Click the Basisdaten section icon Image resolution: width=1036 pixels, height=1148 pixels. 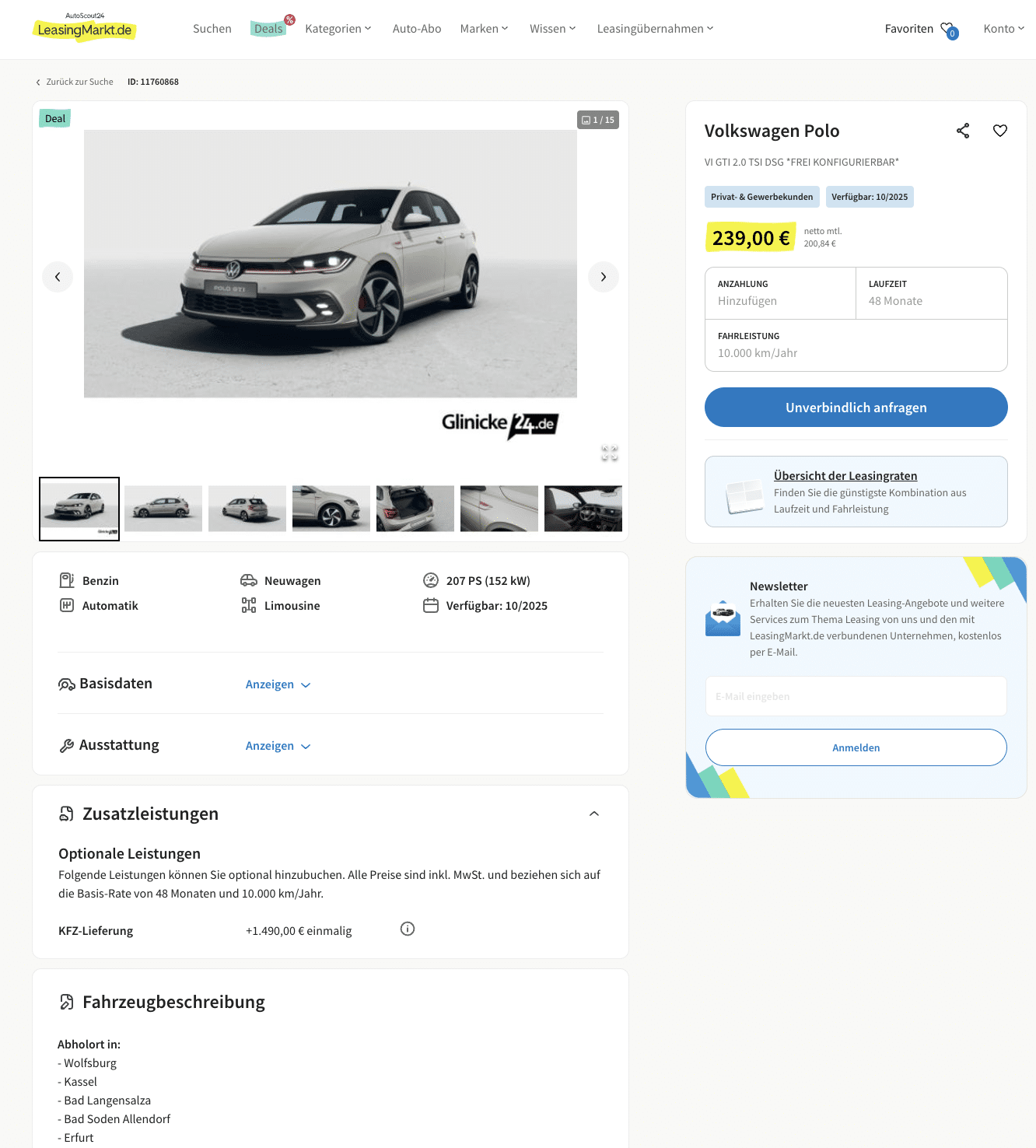pyautogui.click(x=67, y=684)
